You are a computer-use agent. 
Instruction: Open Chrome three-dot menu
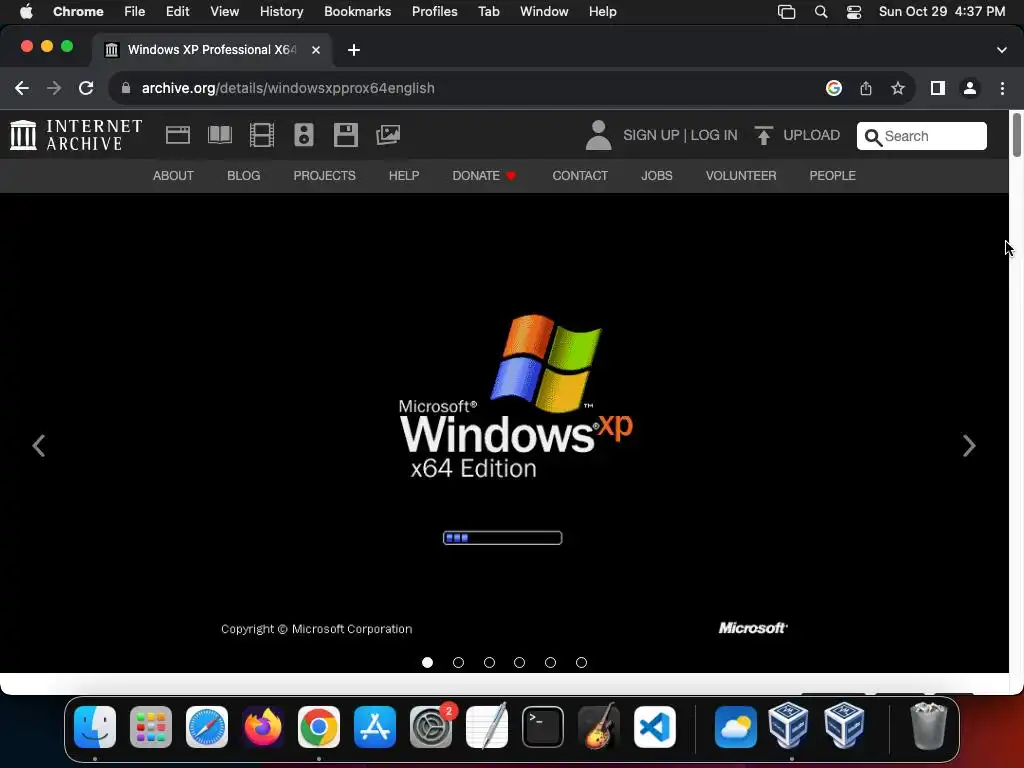pos(1002,88)
